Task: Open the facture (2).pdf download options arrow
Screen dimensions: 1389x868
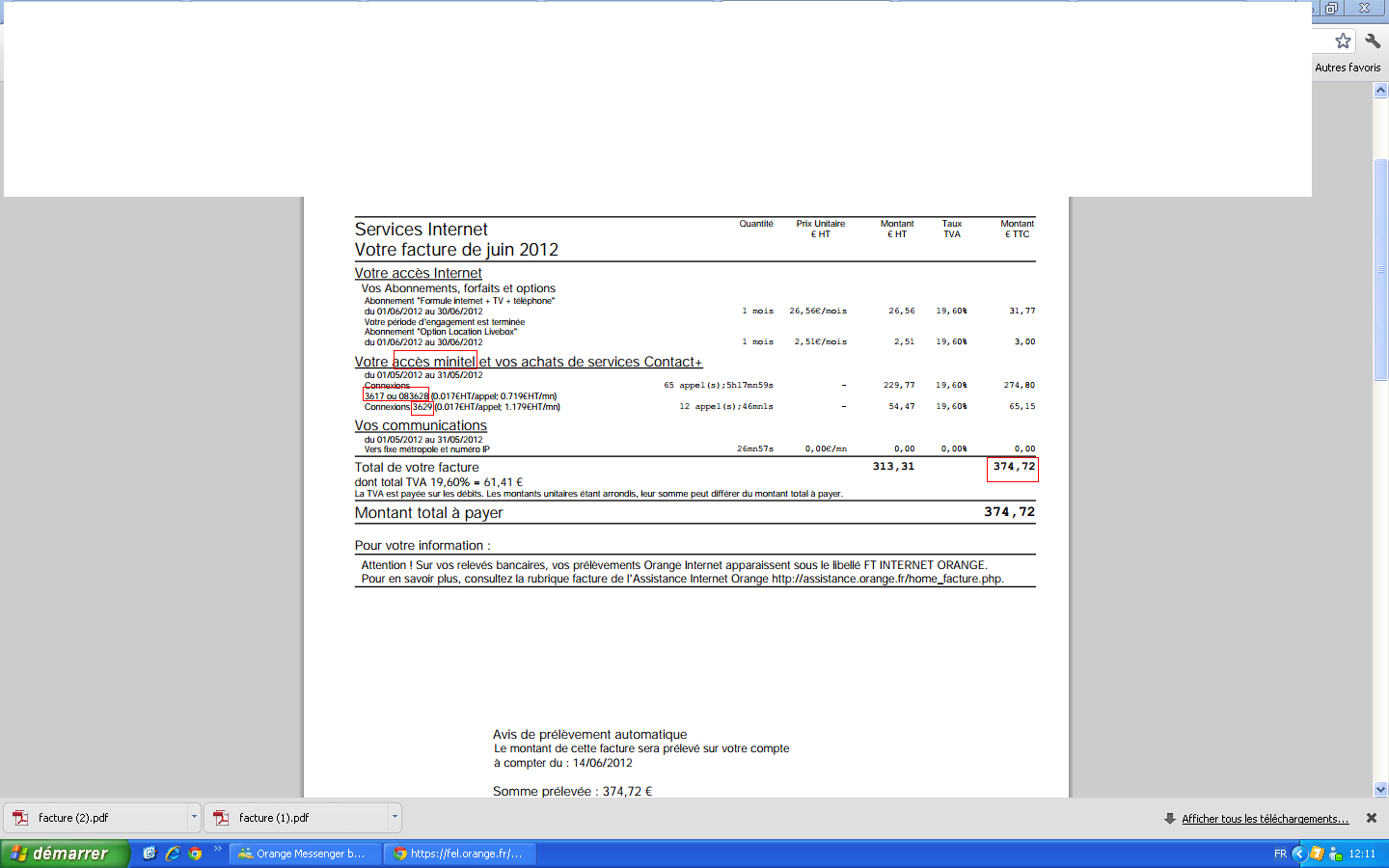Action: click(194, 817)
